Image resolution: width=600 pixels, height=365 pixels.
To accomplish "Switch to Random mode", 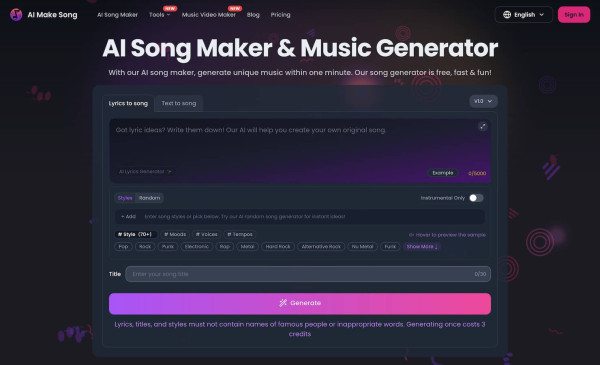I will click(x=150, y=198).
